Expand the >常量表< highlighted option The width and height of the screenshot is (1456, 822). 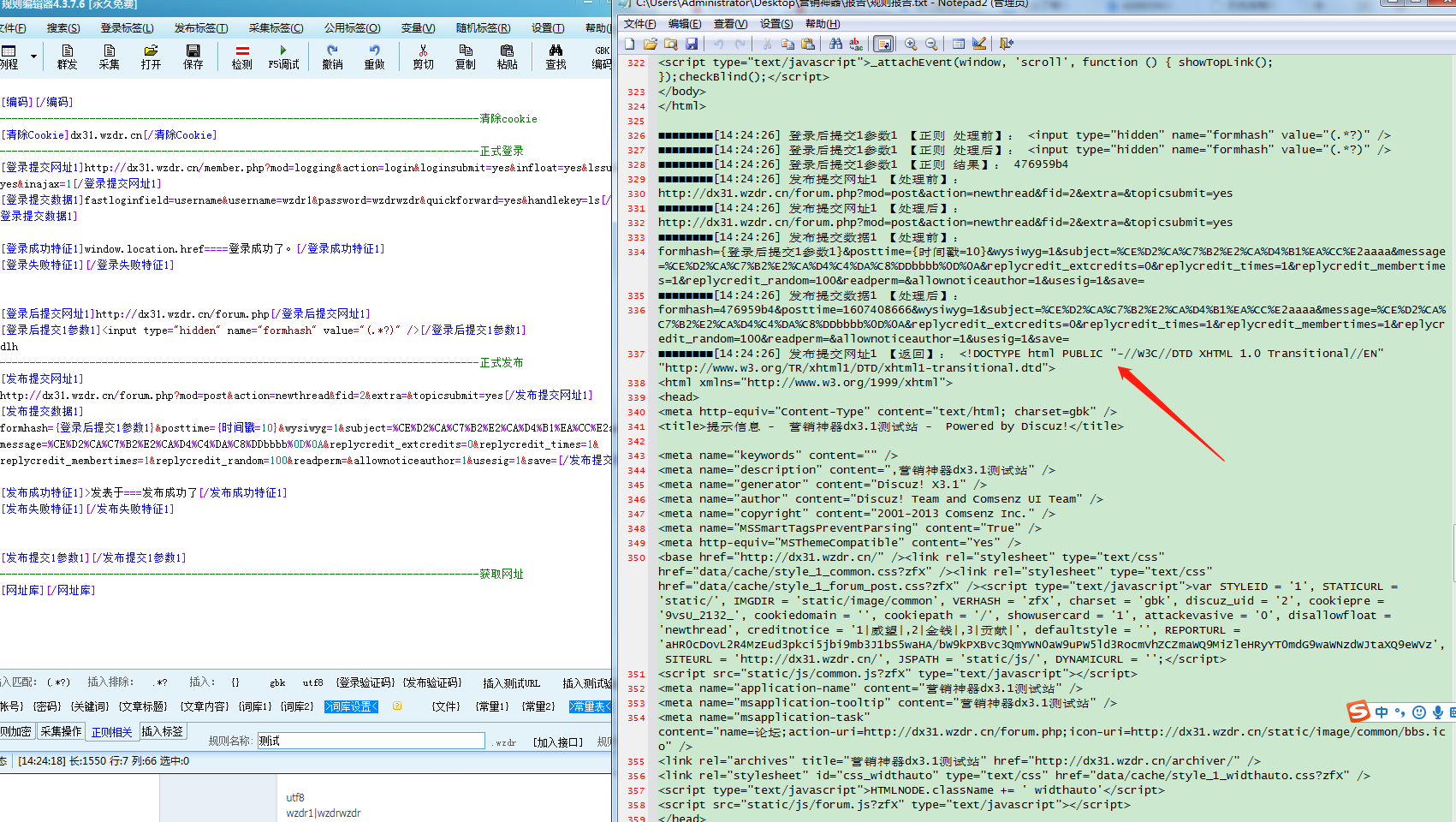(x=590, y=706)
